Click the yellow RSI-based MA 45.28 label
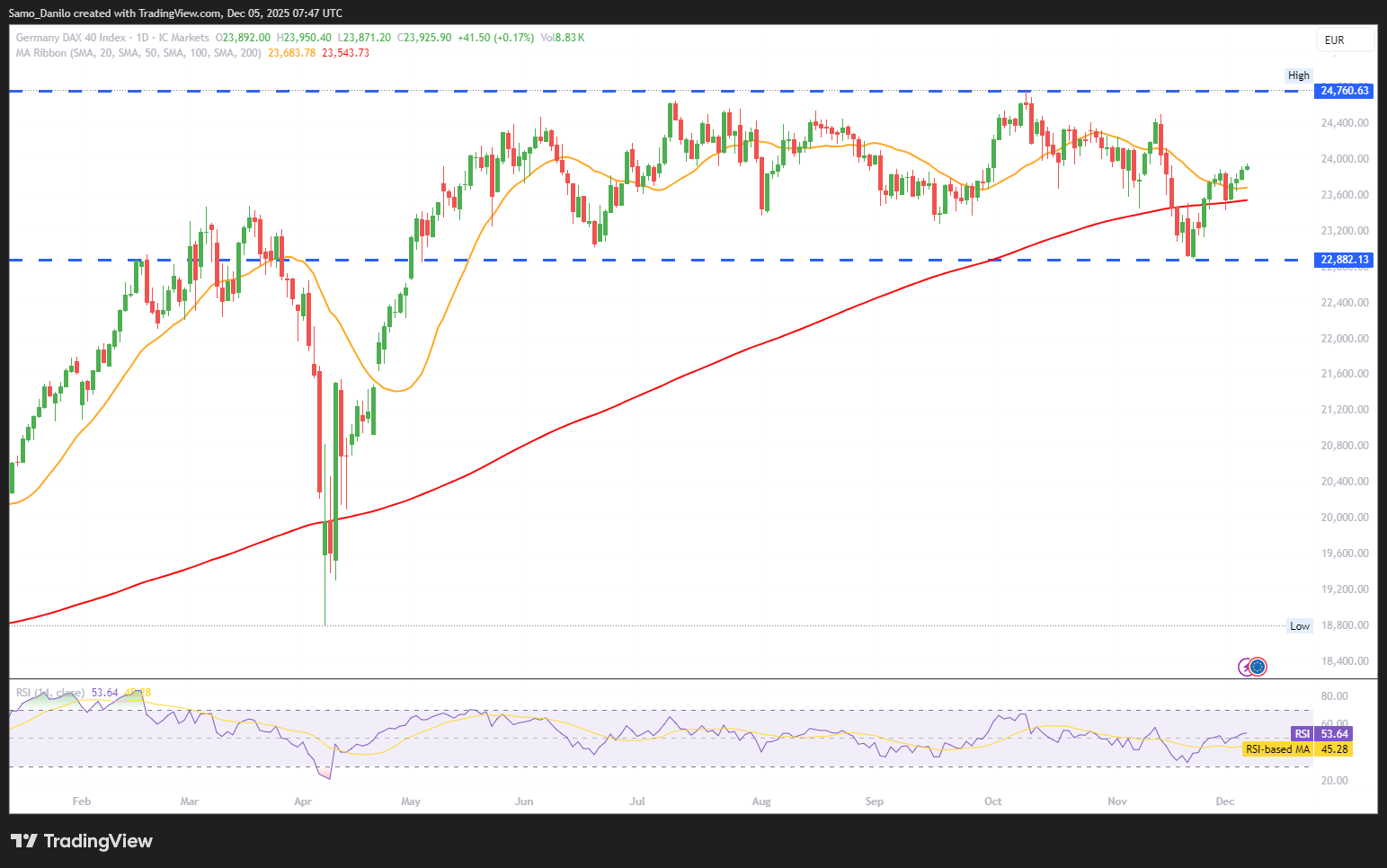Screen dimensions: 1387x868 tap(1296, 748)
